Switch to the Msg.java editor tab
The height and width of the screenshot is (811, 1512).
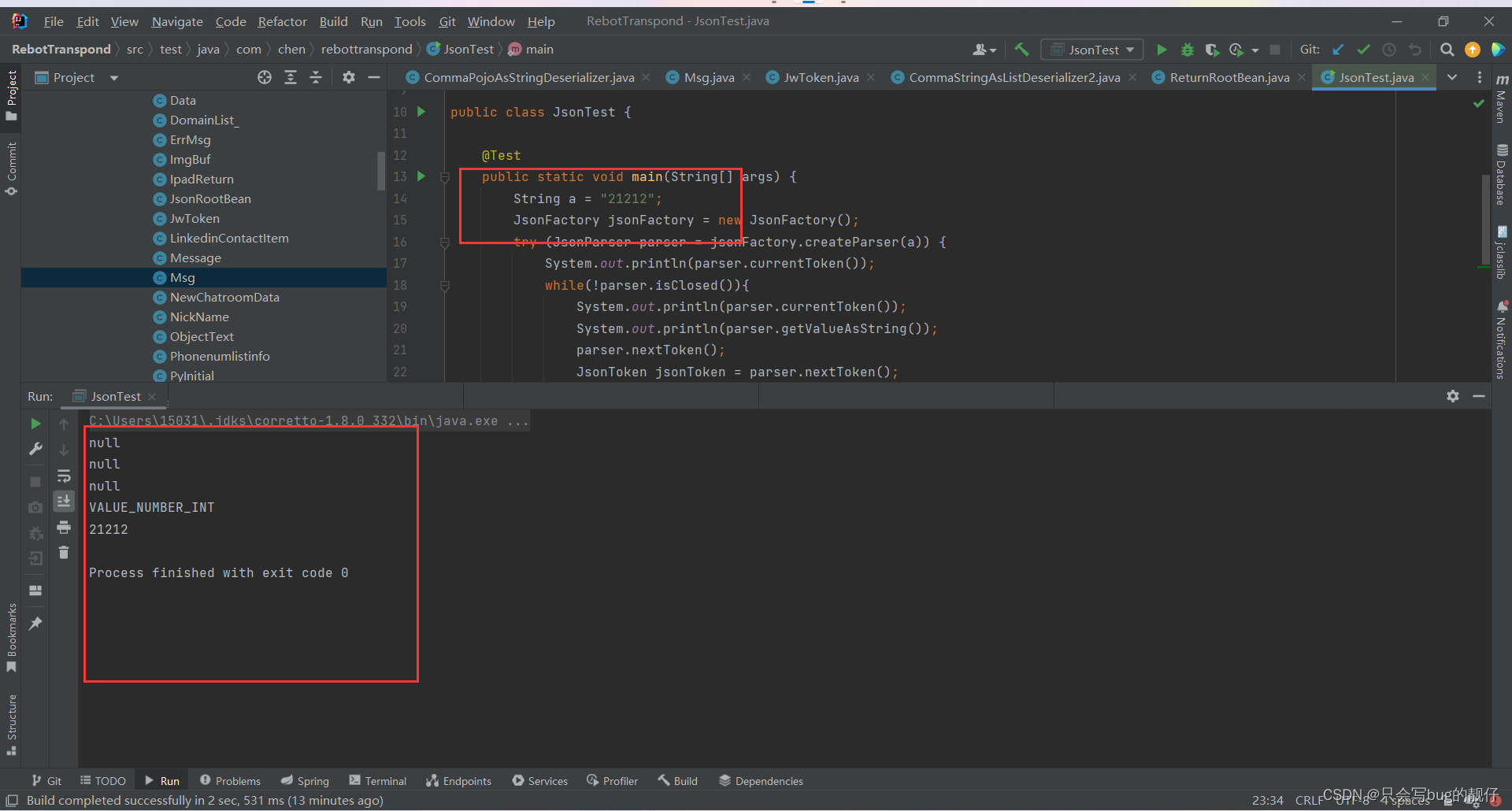click(707, 77)
